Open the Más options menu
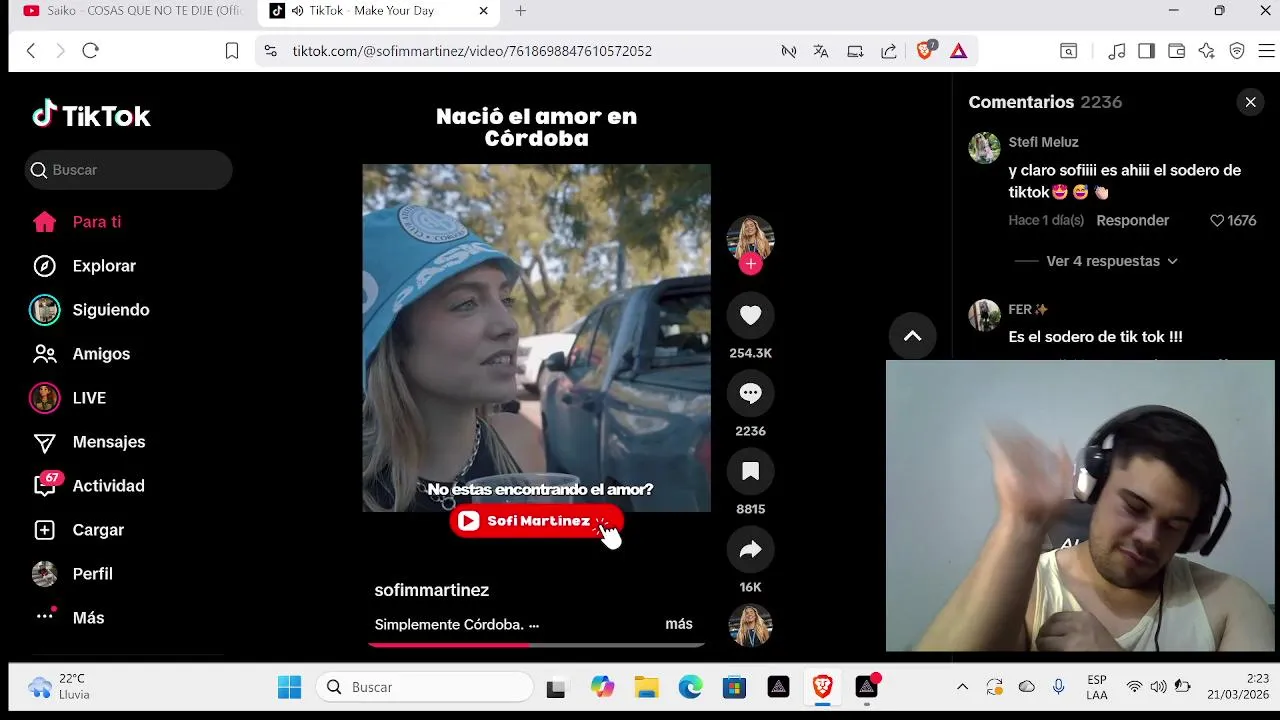Image resolution: width=1280 pixels, height=720 pixels. coord(88,618)
